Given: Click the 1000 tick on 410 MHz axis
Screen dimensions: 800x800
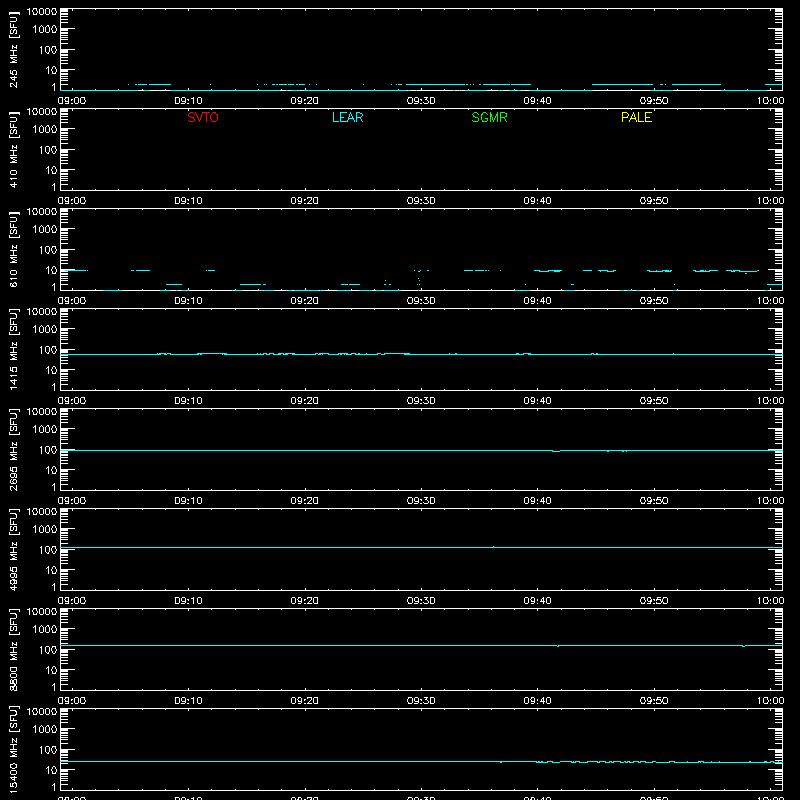Looking at the screenshot, I should (45, 130).
